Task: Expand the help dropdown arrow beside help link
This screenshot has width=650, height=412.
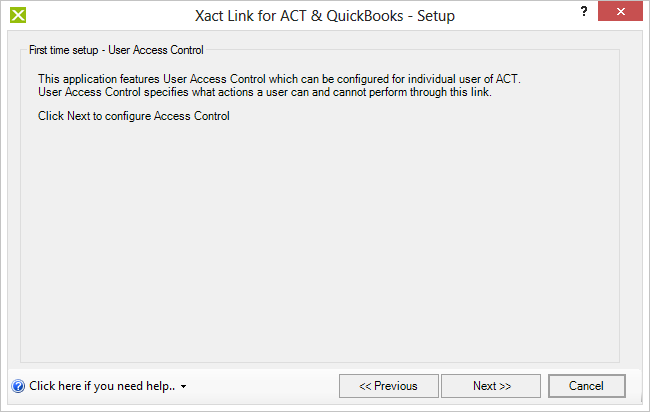Action: click(183, 387)
